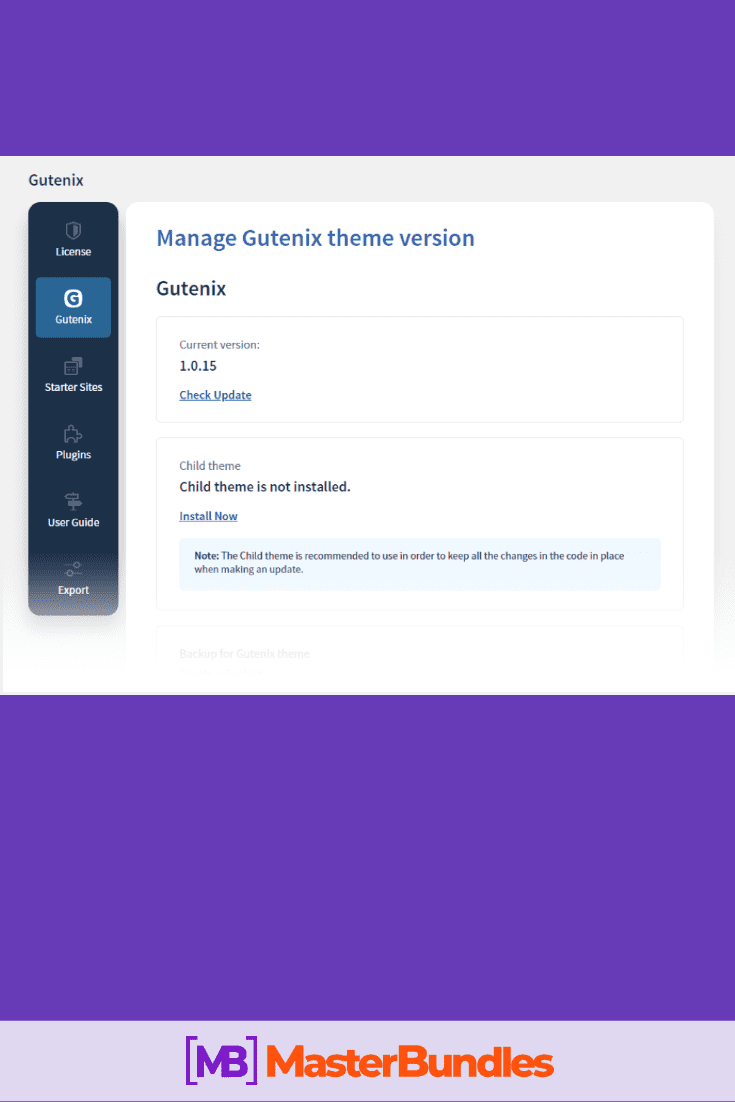Image resolution: width=735 pixels, height=1102 pixels.
Task: Click the 'Backup for Gutenix theme' text
Action: pyautogui.click(x=244, y=654)
